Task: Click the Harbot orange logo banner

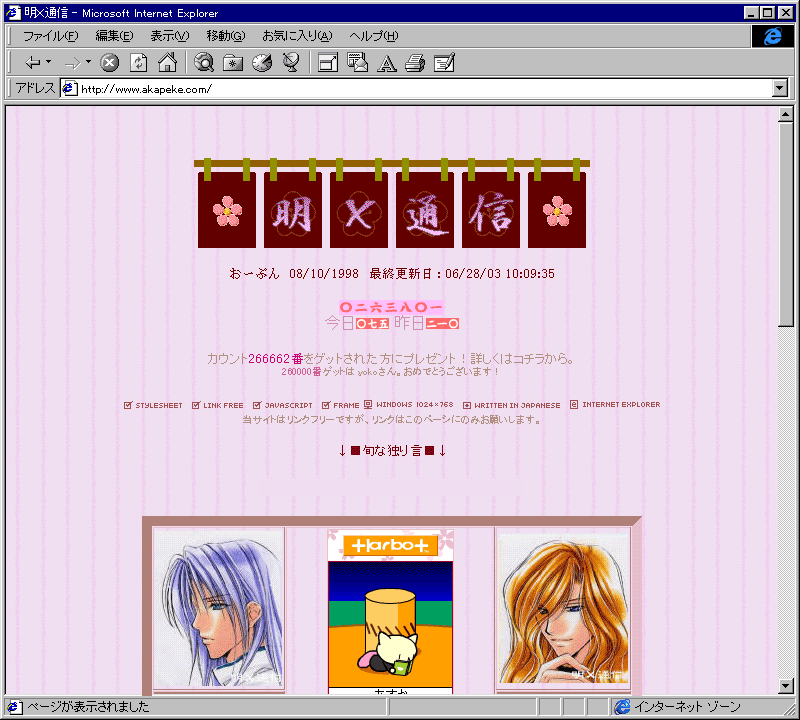Action: click(391, 545)
